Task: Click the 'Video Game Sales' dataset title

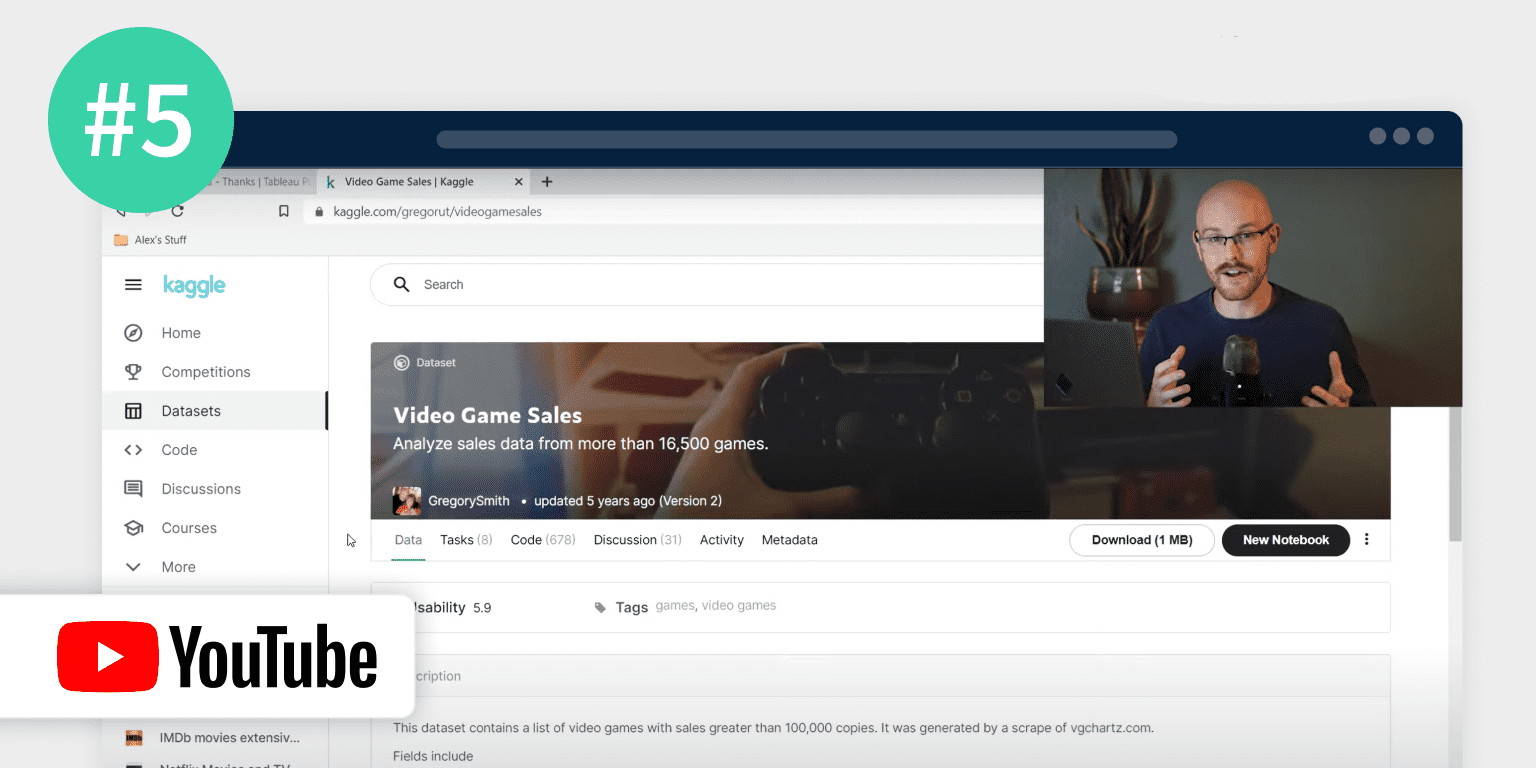Action: (x=487, y=416)
